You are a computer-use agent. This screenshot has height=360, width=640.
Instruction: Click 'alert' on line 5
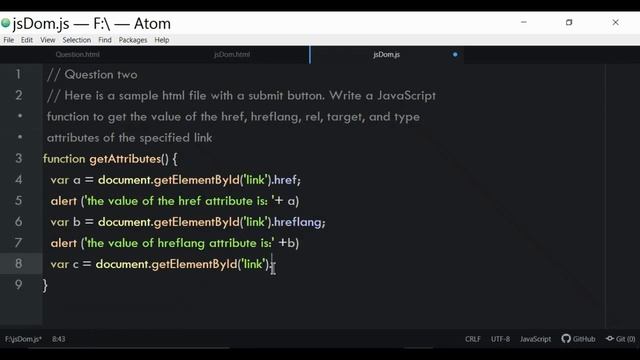(64, 201)
